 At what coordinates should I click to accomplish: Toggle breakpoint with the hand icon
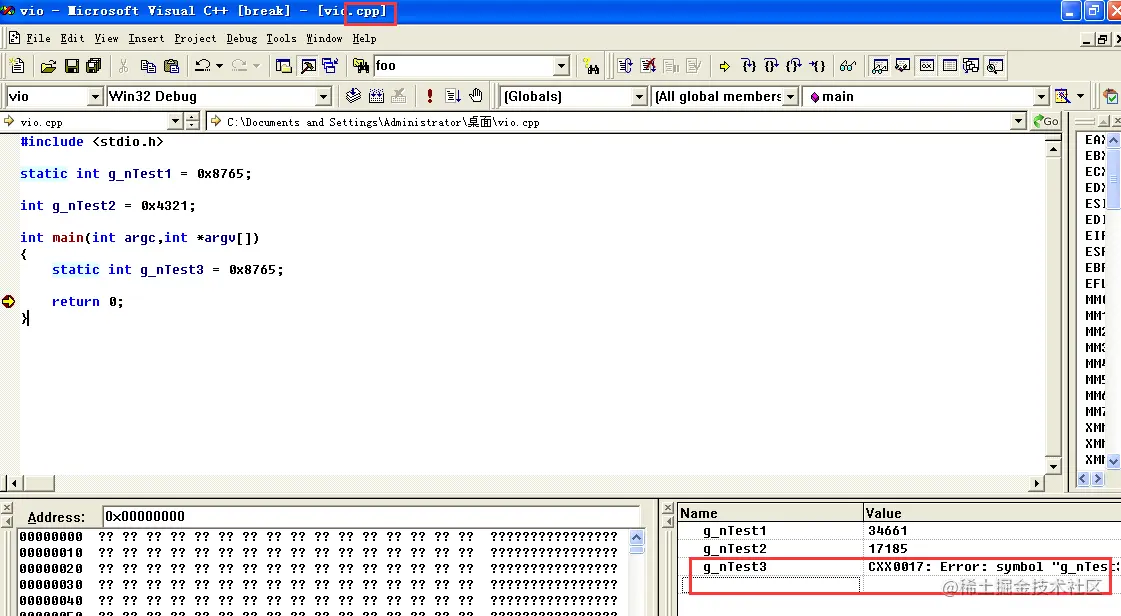click(475, 96)
